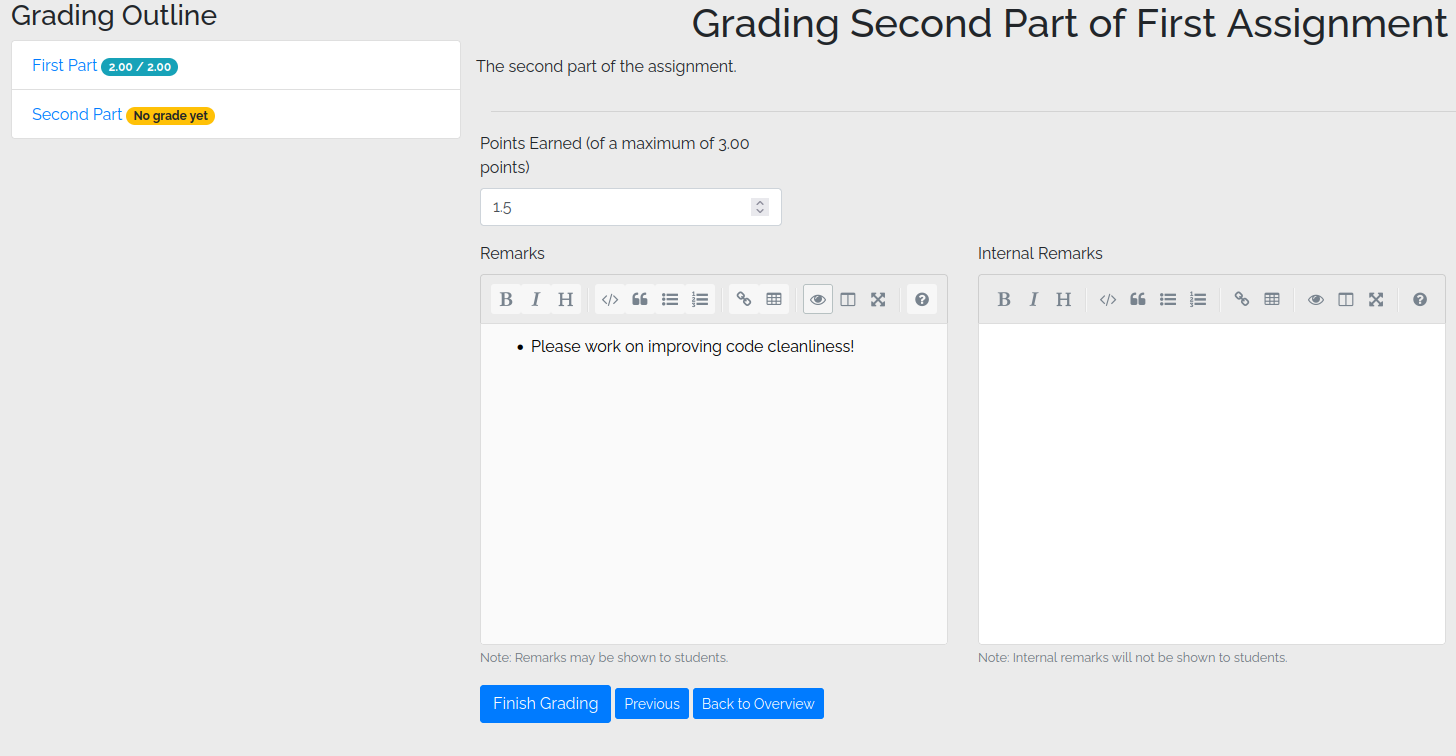Screen dimensions: 1456x756
Task: Toggle preview eye in Internal Remarks editor
Action: click(1316, 299)
